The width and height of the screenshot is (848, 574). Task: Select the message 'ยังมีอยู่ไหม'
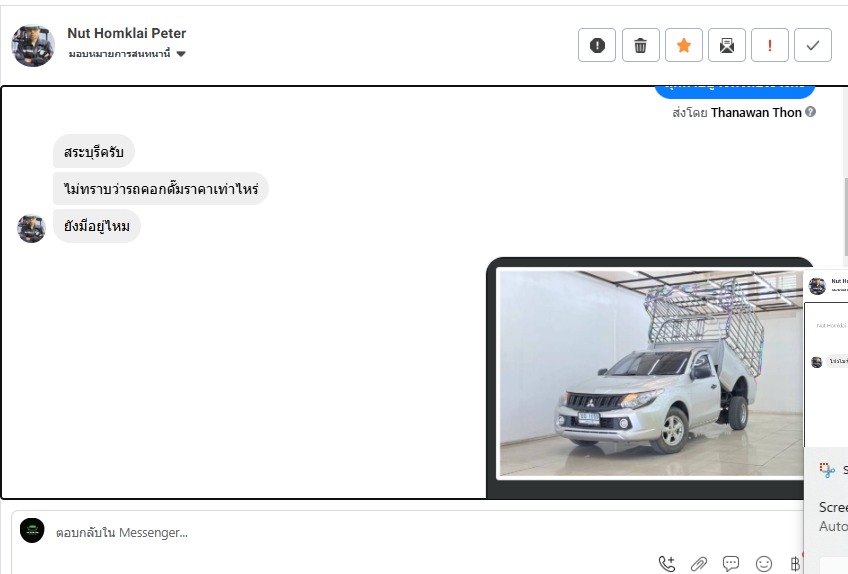point(97,226)
